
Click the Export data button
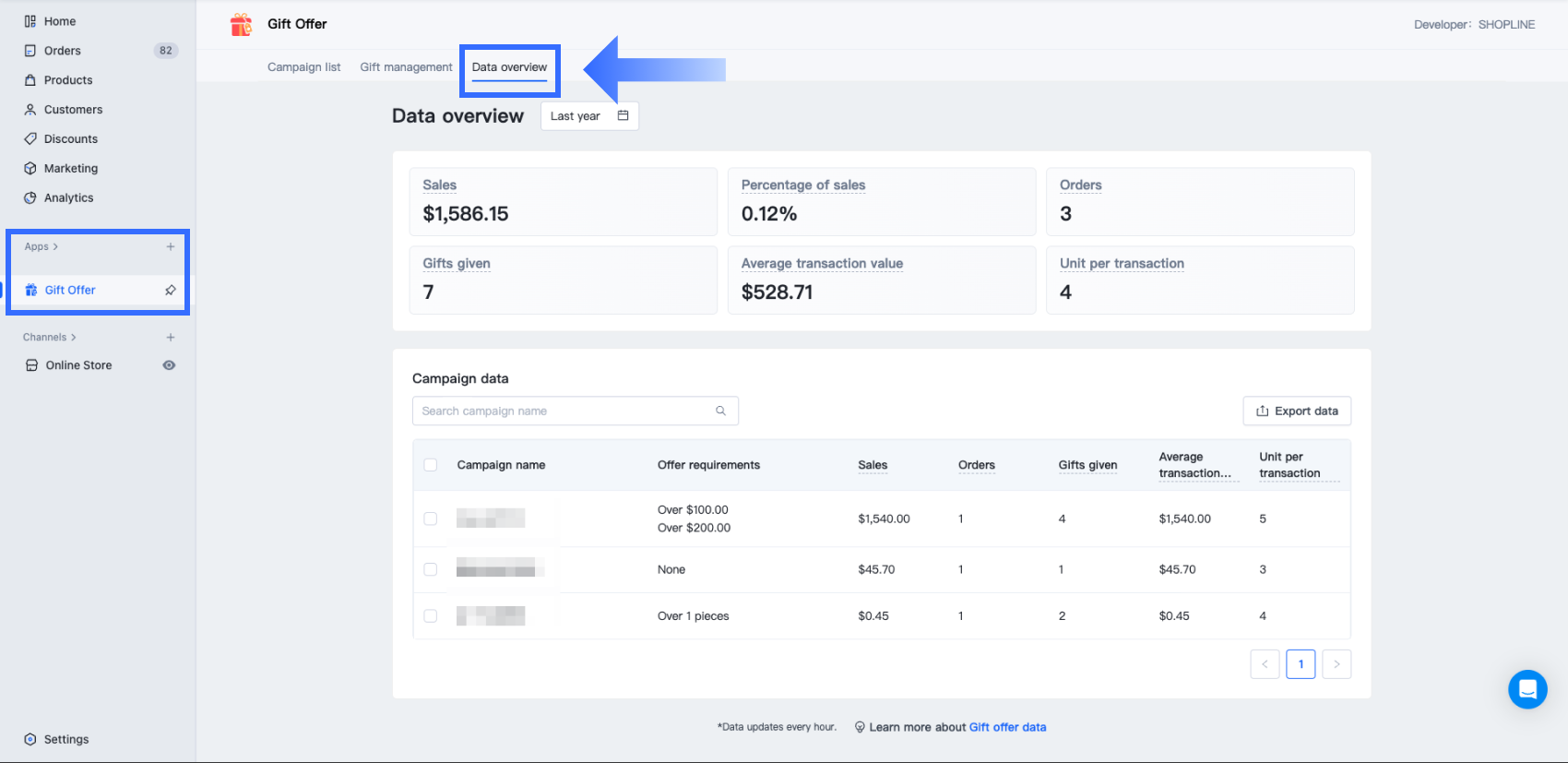tap(1297, 411)
